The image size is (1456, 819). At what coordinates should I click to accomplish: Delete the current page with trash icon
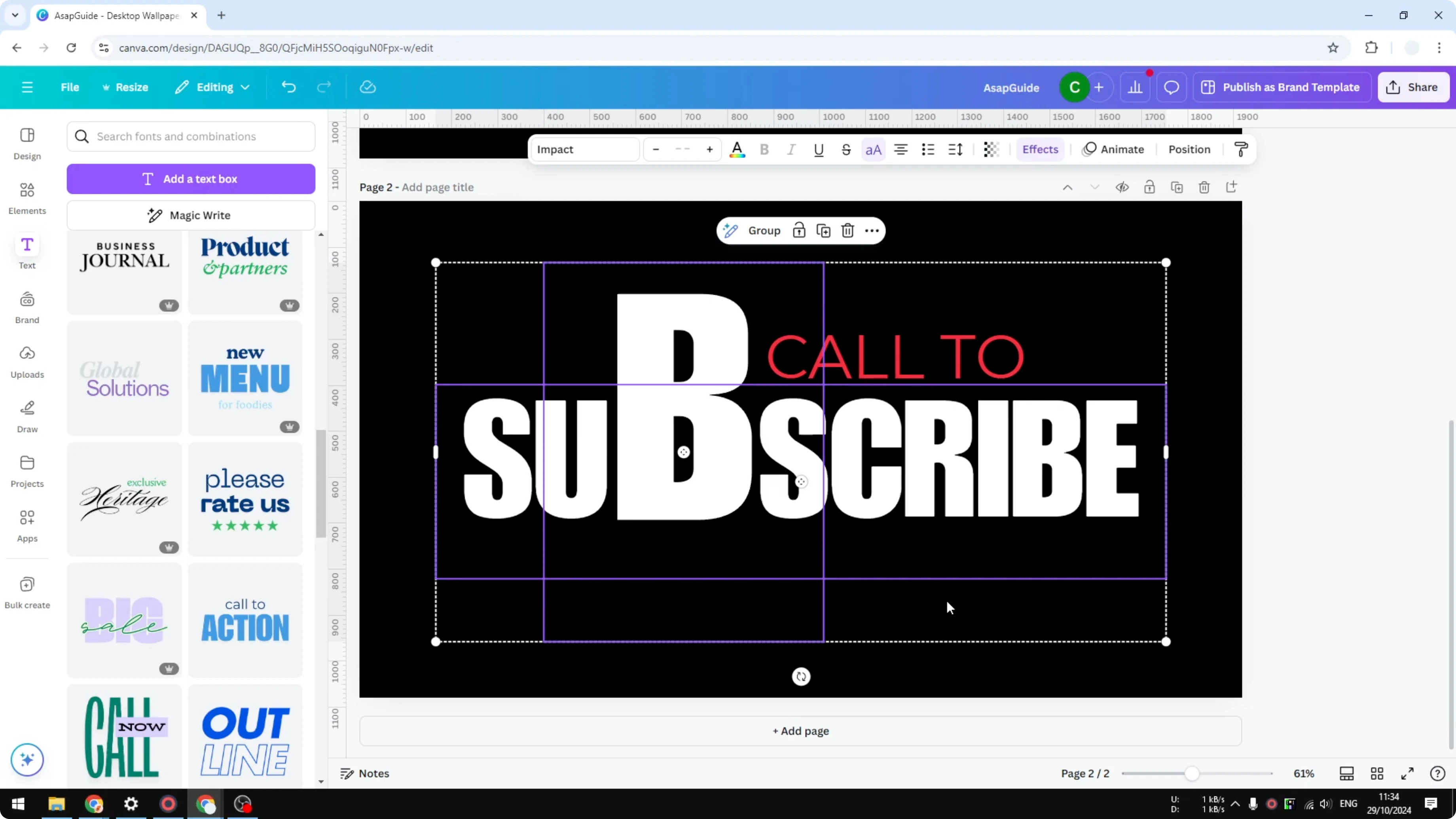click(x=1204, y=187)
